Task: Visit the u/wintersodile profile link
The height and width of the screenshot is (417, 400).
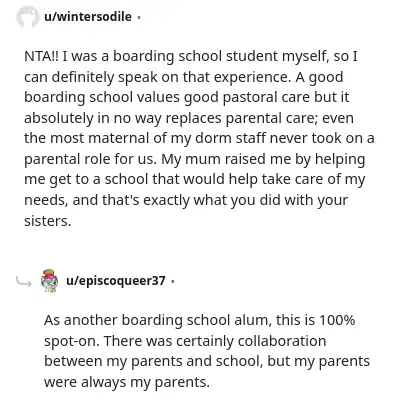Action: (88, 16)
